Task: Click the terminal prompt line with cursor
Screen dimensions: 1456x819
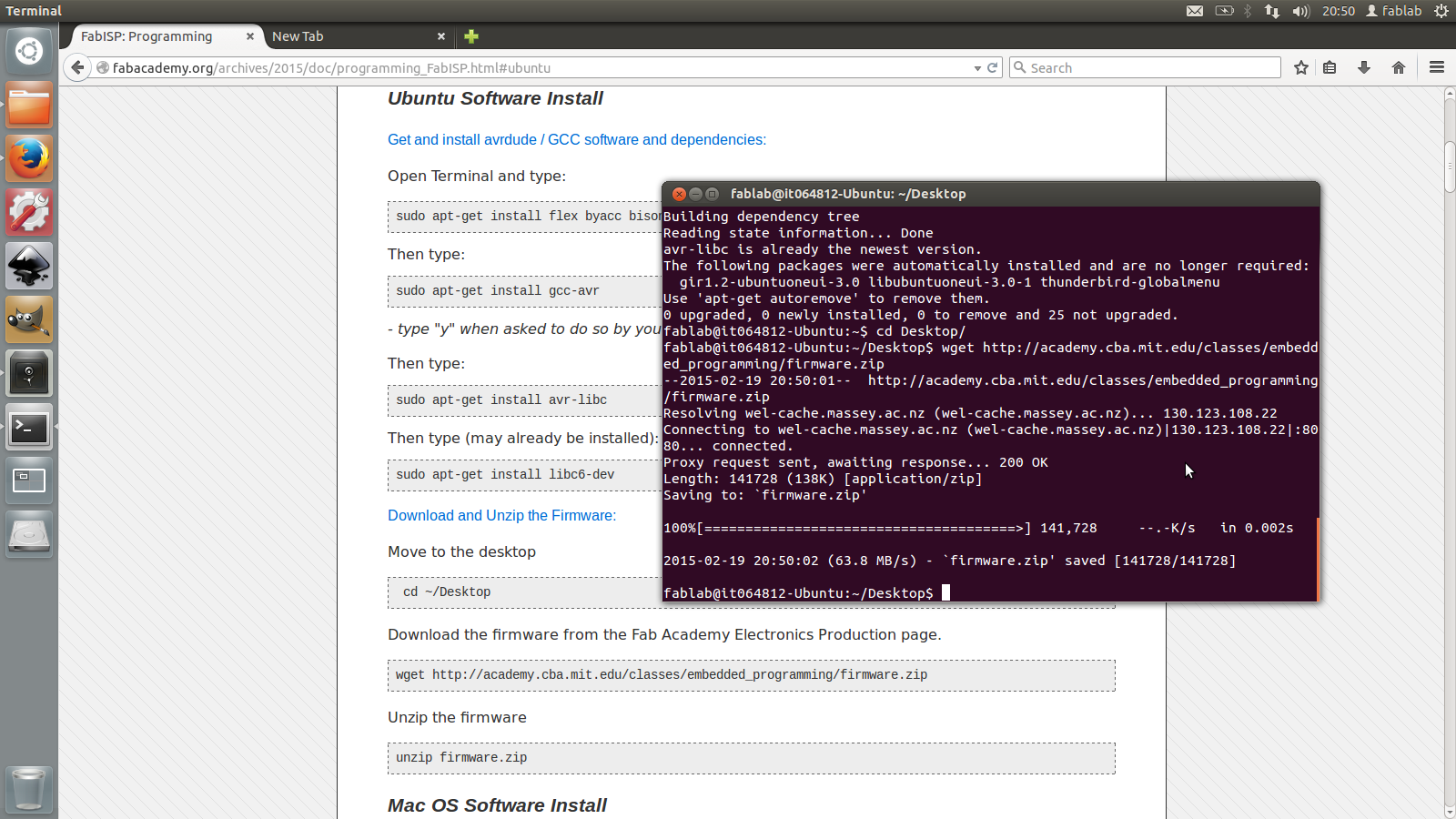Action: pyautogui.click(x=806, y=593)
